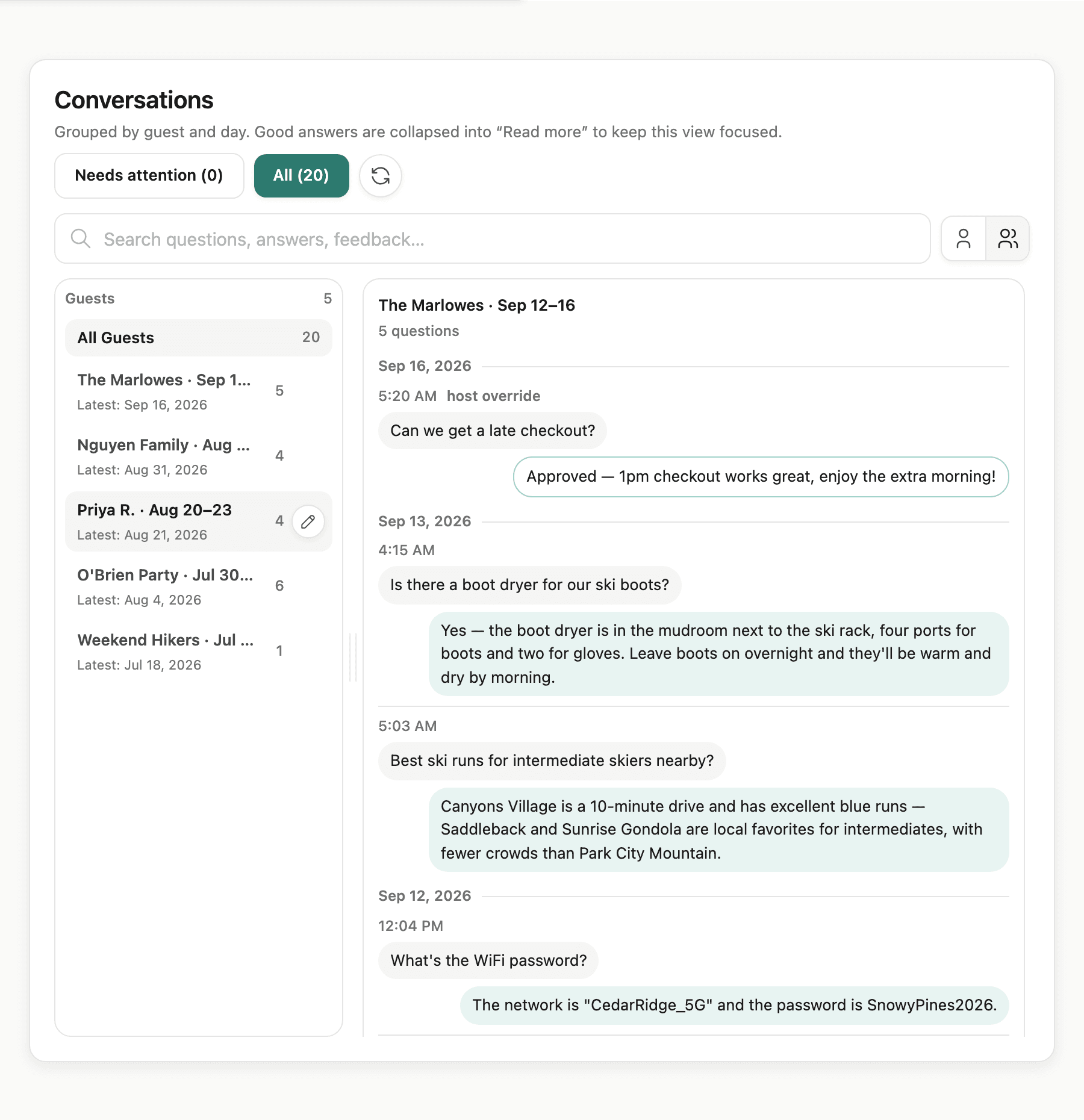Click the "5:20 AM" timestamp
The image size is (1084, 1120).
(x=408, y=396)
